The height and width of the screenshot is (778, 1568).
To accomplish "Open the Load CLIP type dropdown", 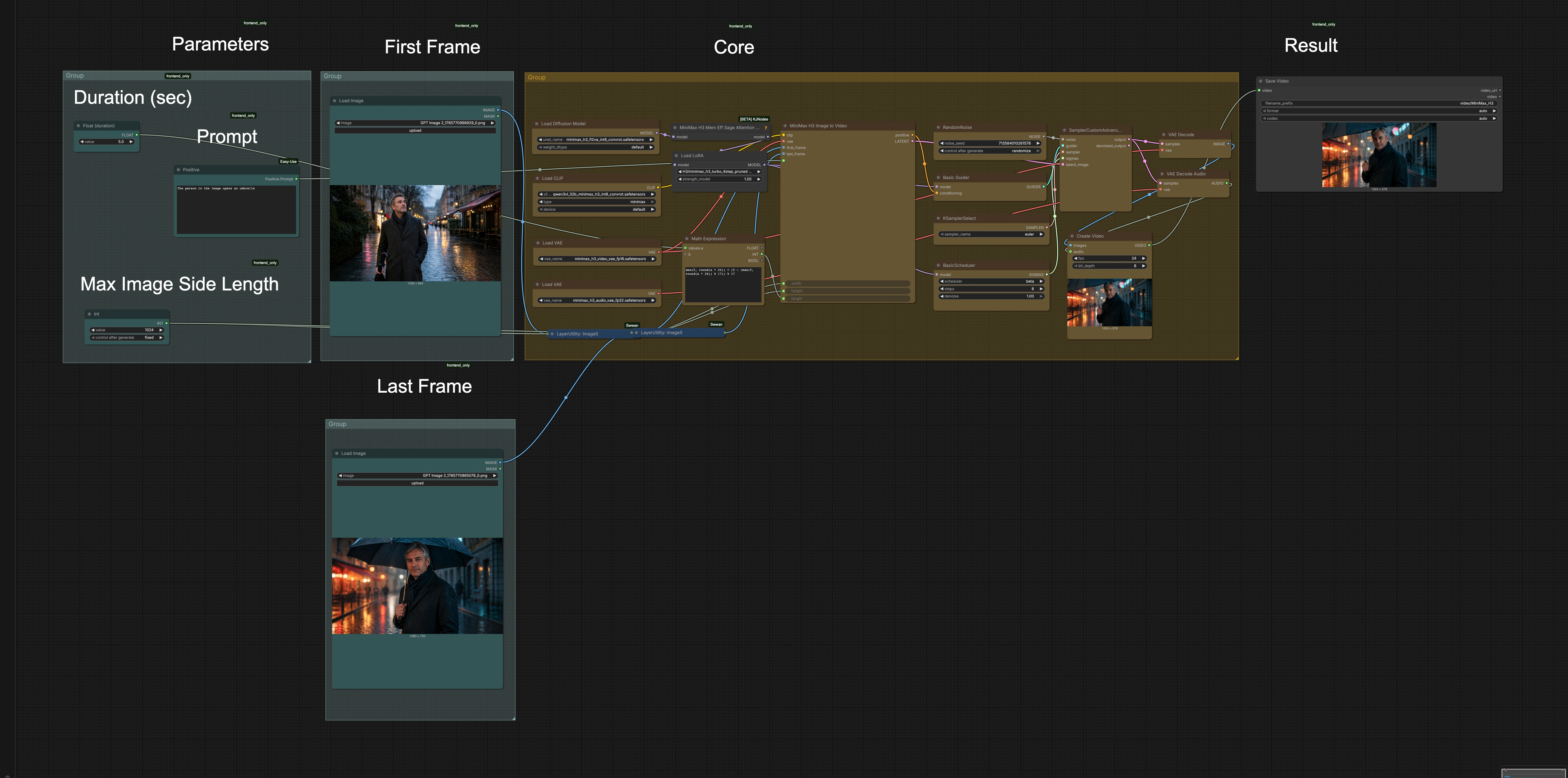I will 597,202.
